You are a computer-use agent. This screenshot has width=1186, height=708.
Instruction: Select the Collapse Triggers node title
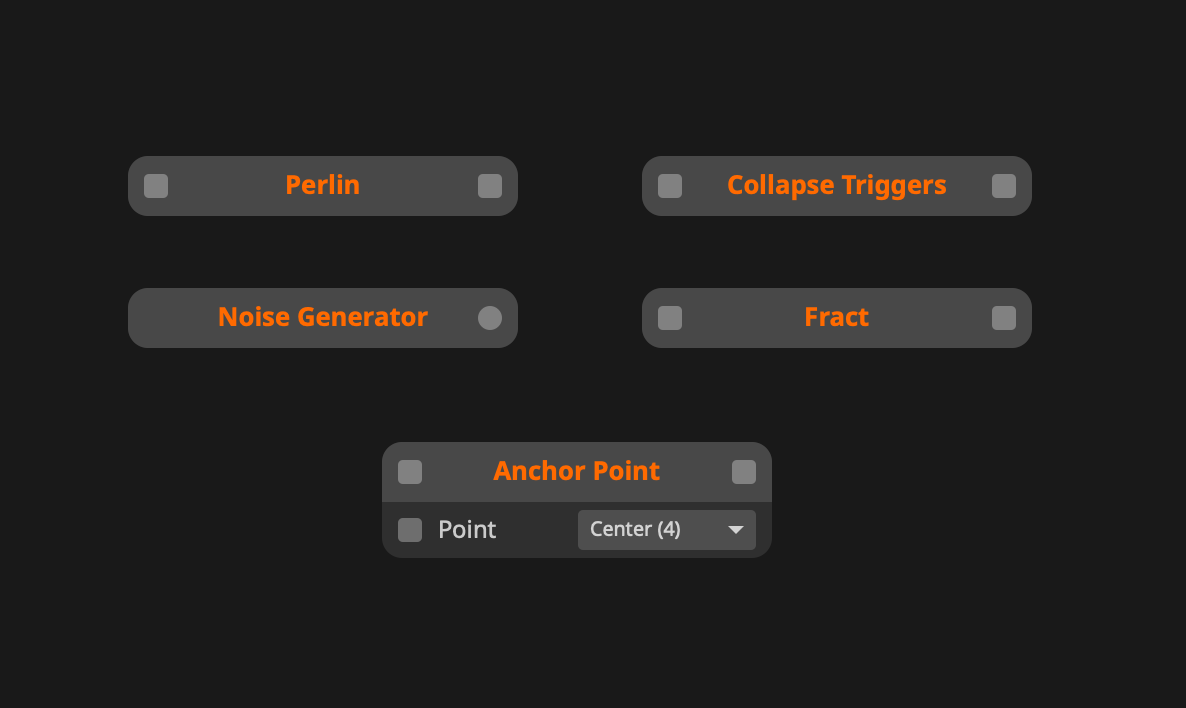(x=836, y=186)
